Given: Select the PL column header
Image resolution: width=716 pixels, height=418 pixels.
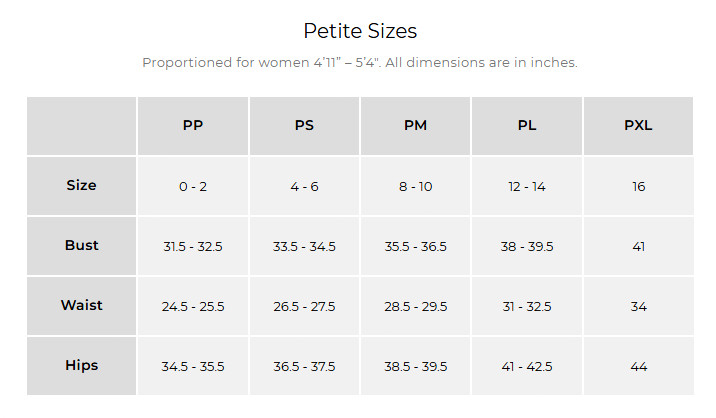Looking at the screenshot, I should 527,126.
